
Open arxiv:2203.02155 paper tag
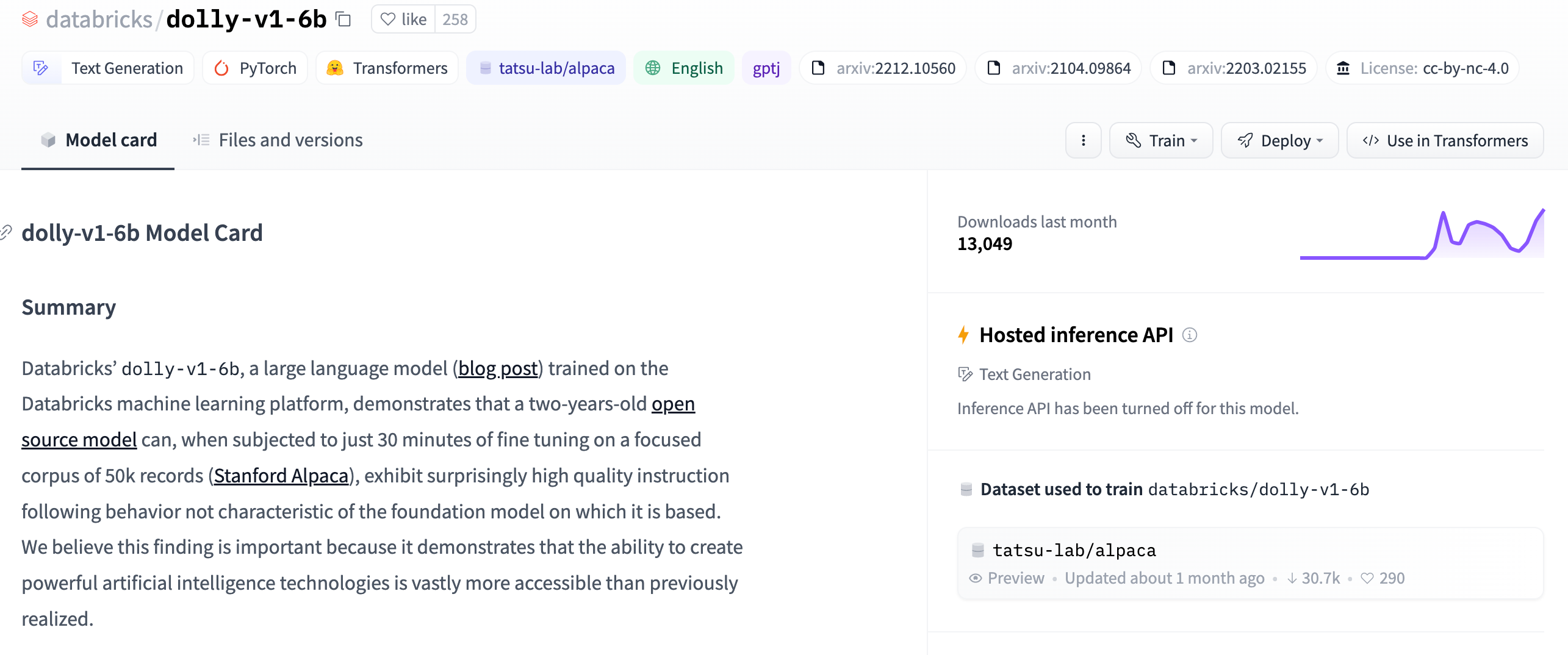[x=1234, y=68]
